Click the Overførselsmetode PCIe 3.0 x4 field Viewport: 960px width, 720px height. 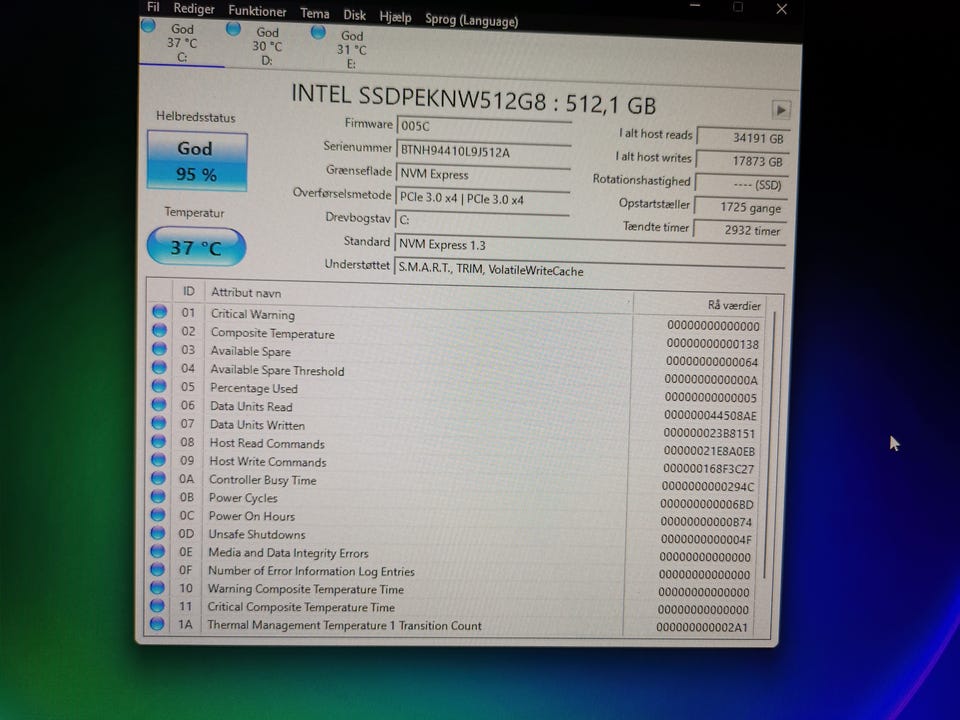tap(482, 199)
